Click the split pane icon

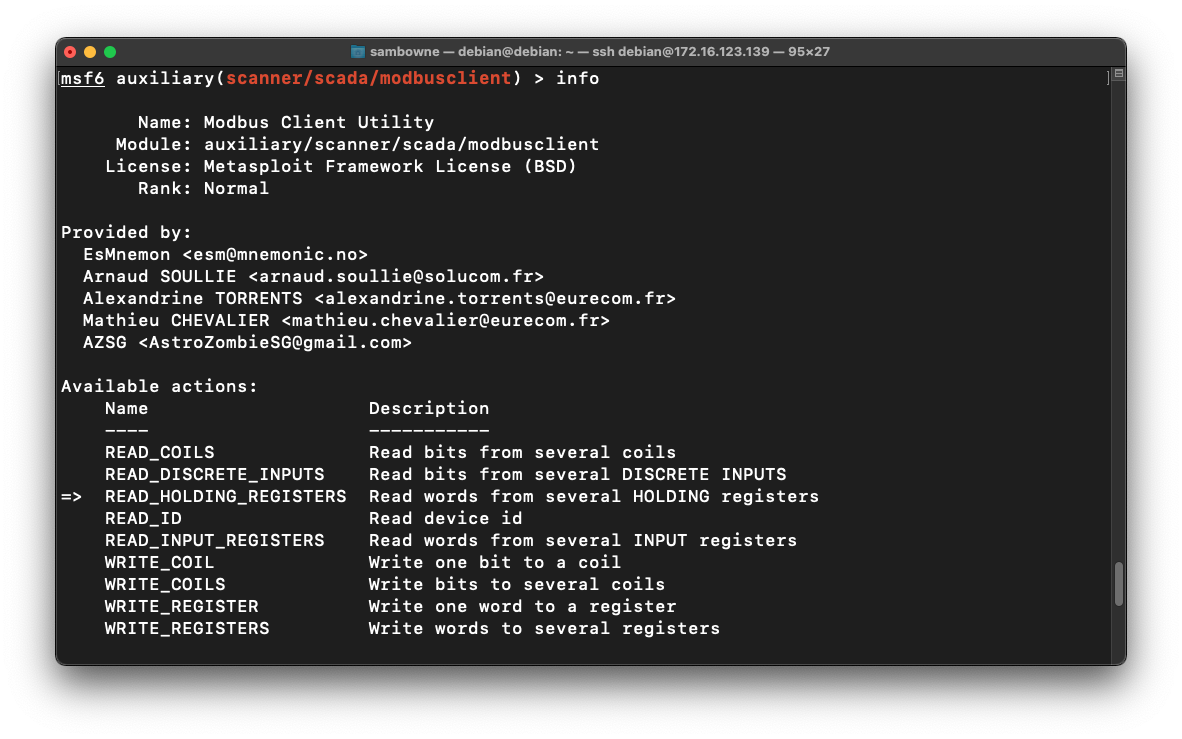1119,74
